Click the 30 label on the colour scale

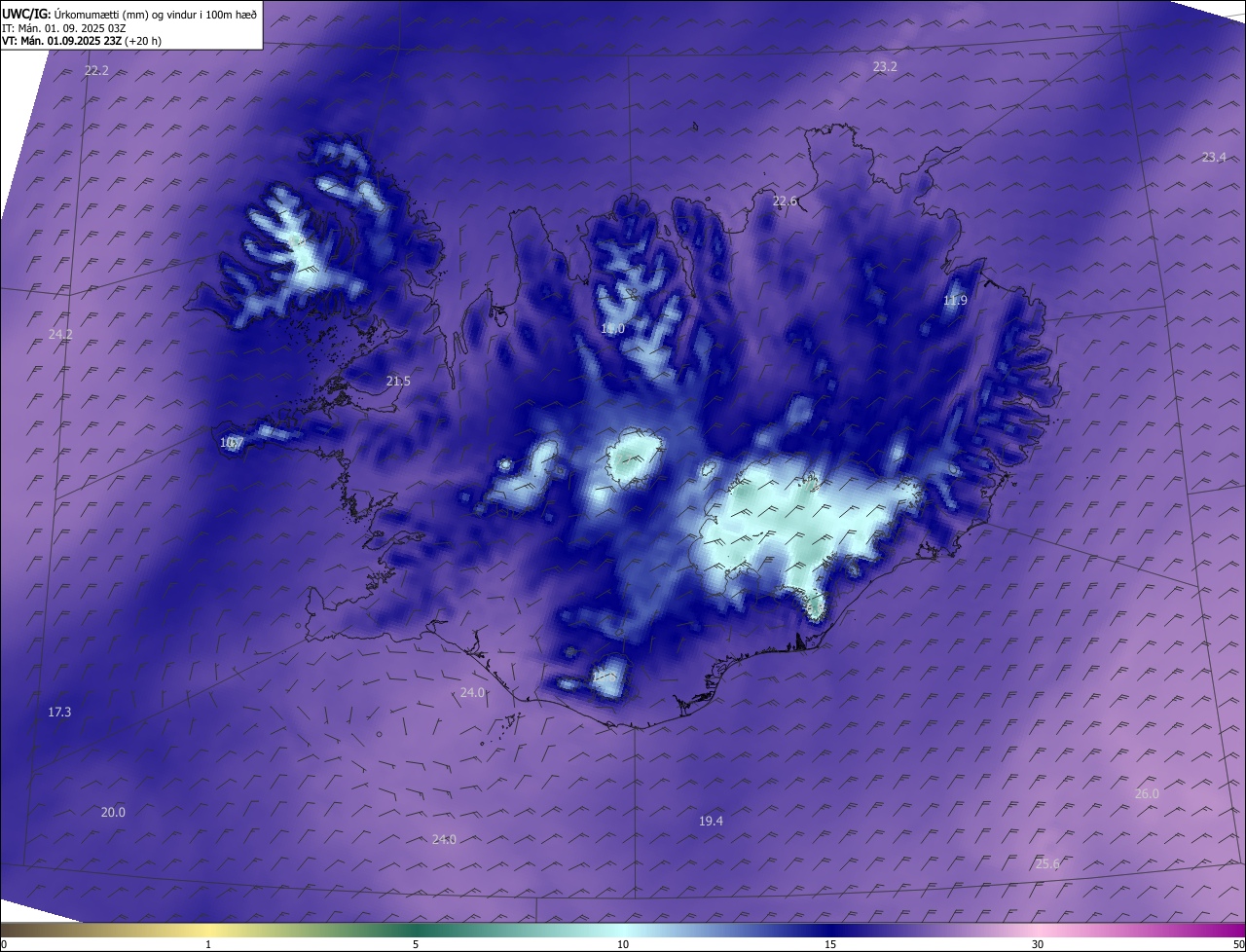tap(1038, 944)
